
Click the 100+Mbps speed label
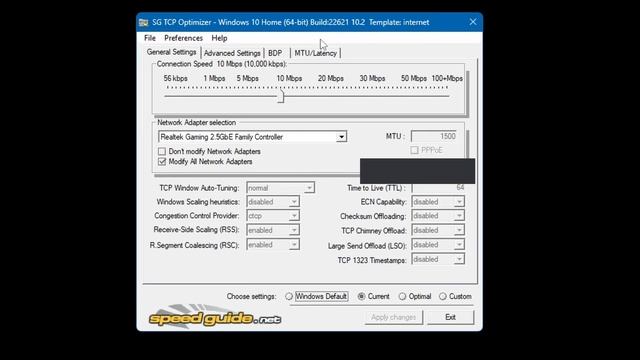coord(447,78)
